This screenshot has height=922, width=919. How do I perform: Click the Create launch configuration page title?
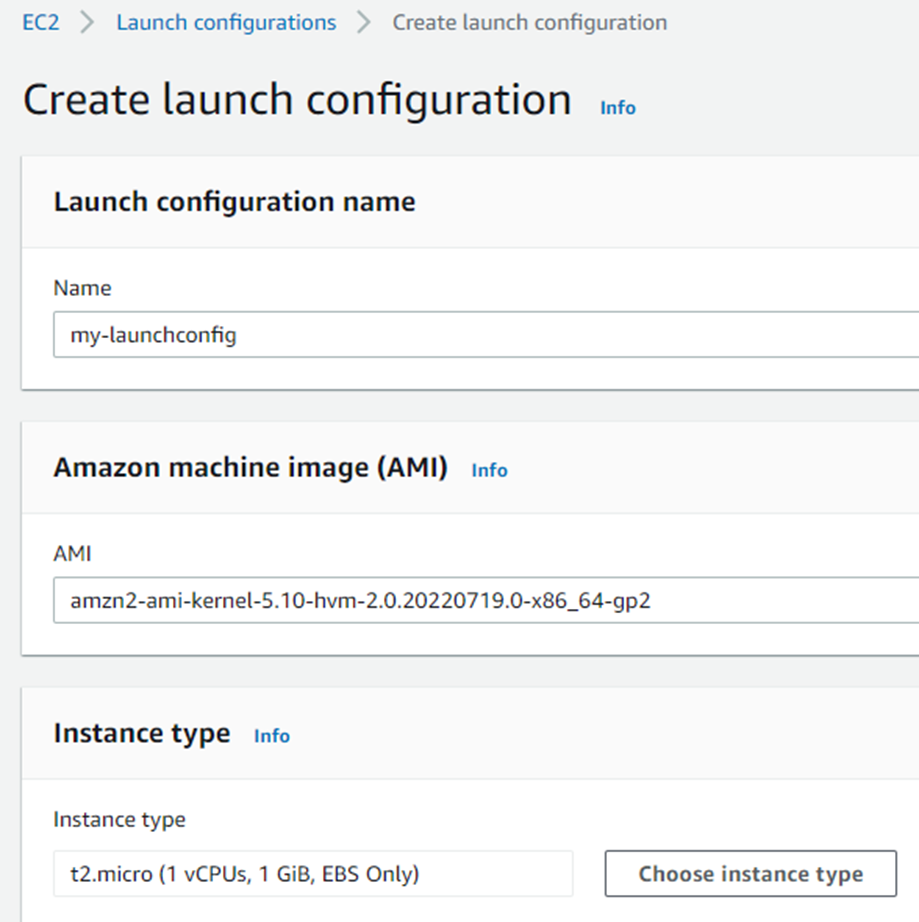pyautogui.click(x=297, y=99)
